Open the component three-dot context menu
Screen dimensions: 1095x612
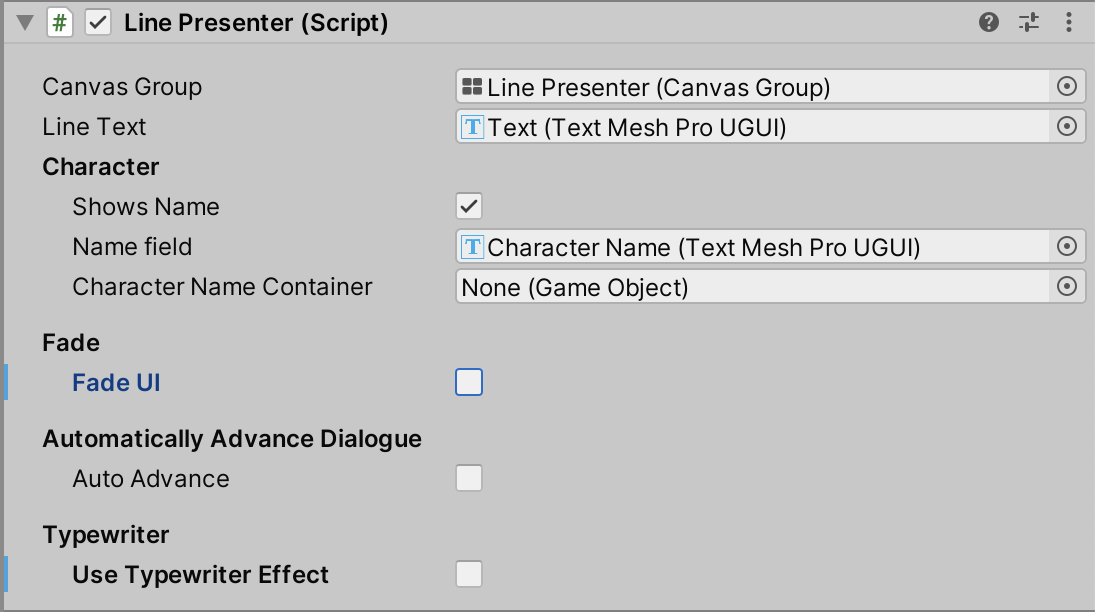1069,22
